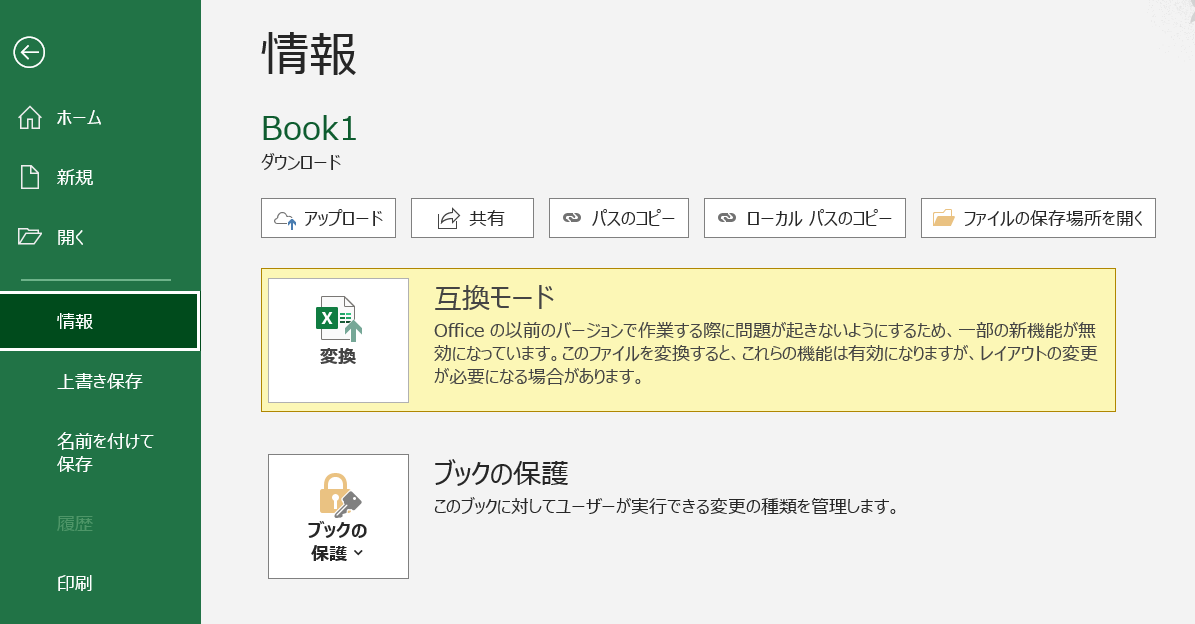Viewport: 1195px width, 624px height.
Task: Select 上書き保存 in the sidebar
Action: [99, 381]
